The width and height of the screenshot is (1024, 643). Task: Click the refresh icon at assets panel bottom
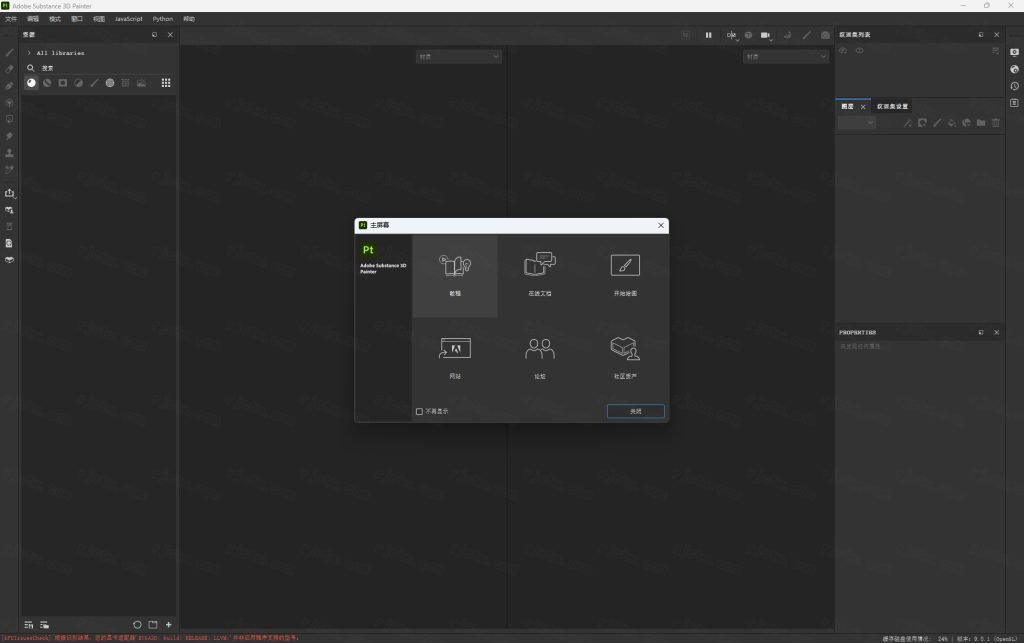point(137,625)
